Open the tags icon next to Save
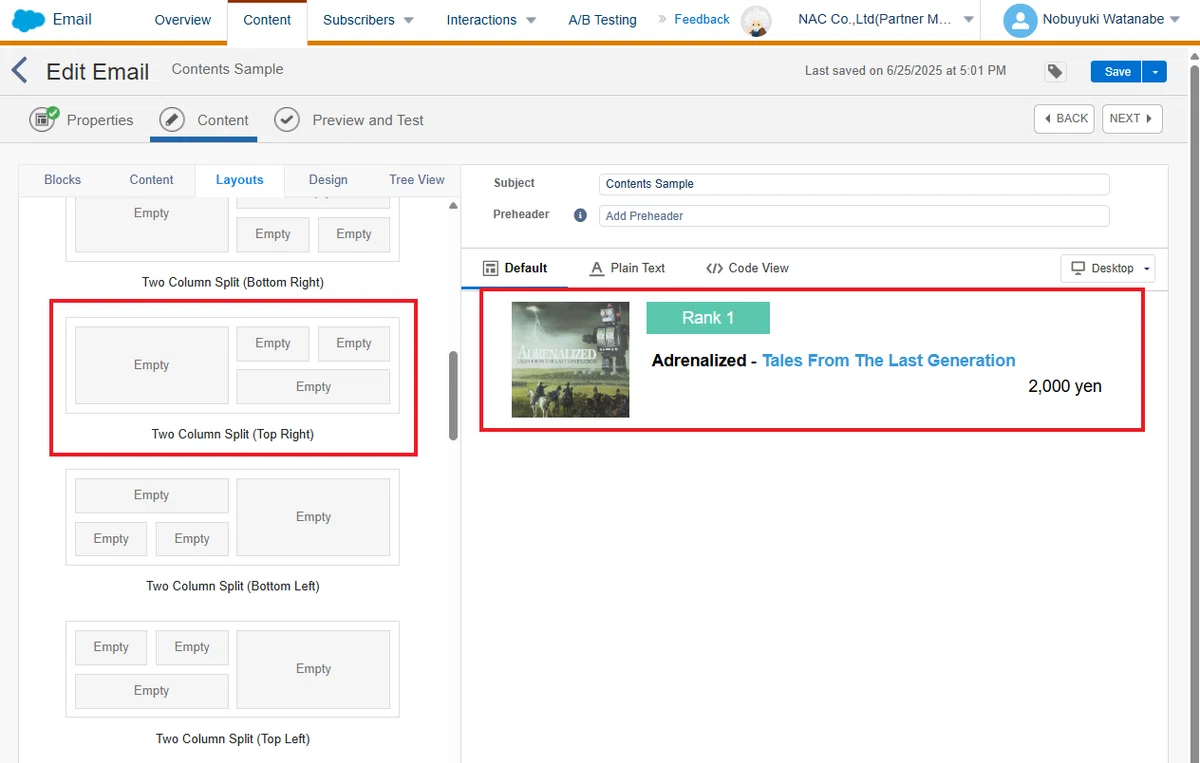This screenshot has height=763, width=1200. pyautogui.click(x=1055, y=71)
